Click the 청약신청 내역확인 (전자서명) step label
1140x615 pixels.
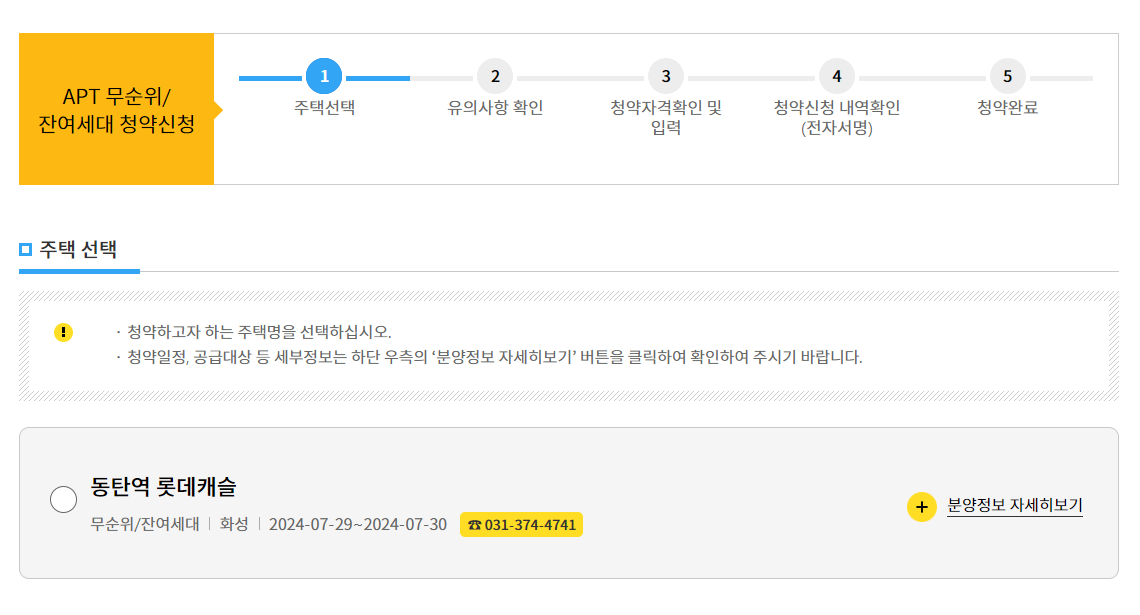pyautogui.click(x=837, y=118)
